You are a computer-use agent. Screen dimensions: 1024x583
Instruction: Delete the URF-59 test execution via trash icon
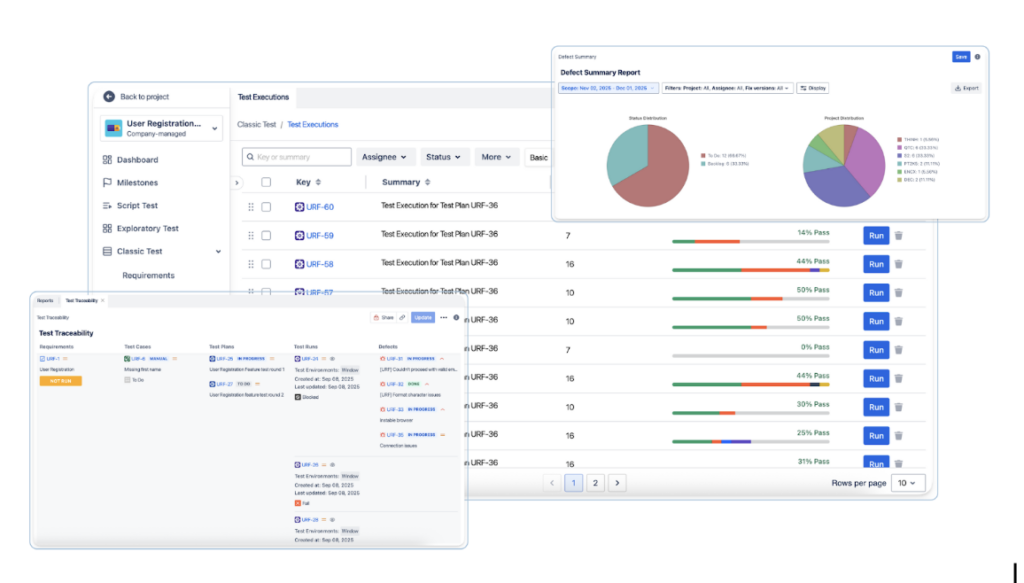pyautogui.click(x=898, y=236)
